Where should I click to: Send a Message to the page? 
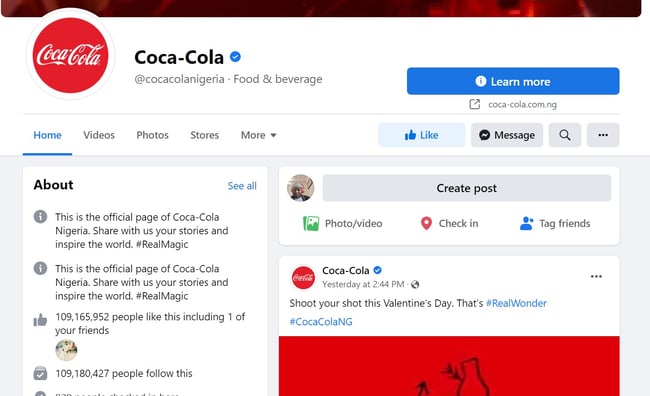click(507, 135)
